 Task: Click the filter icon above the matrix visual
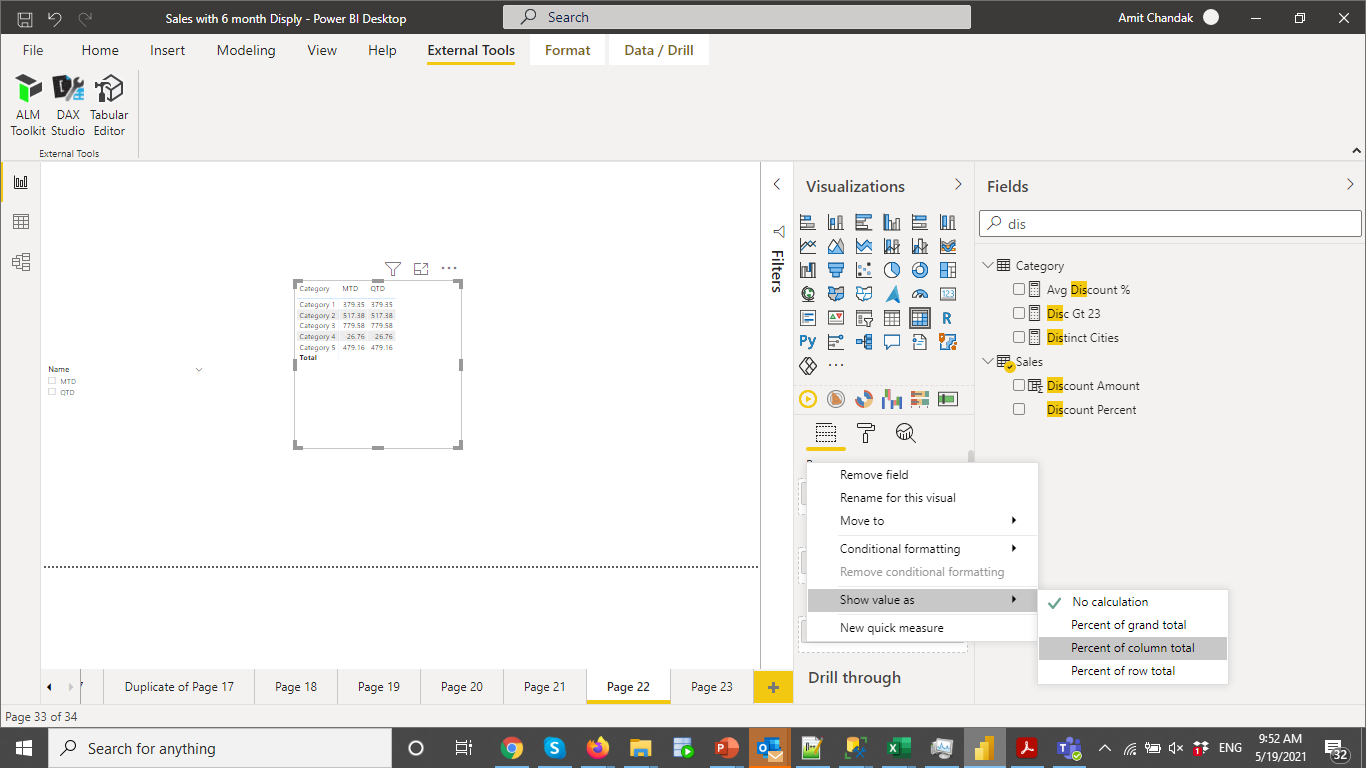pos(393,269)
